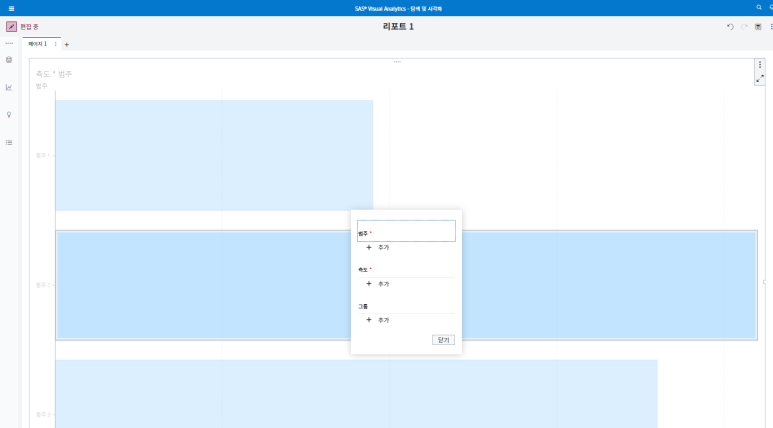Open the Outline list icon in sidebar
The height and width of the screenshot is (428, 773).
pos(9,143)
